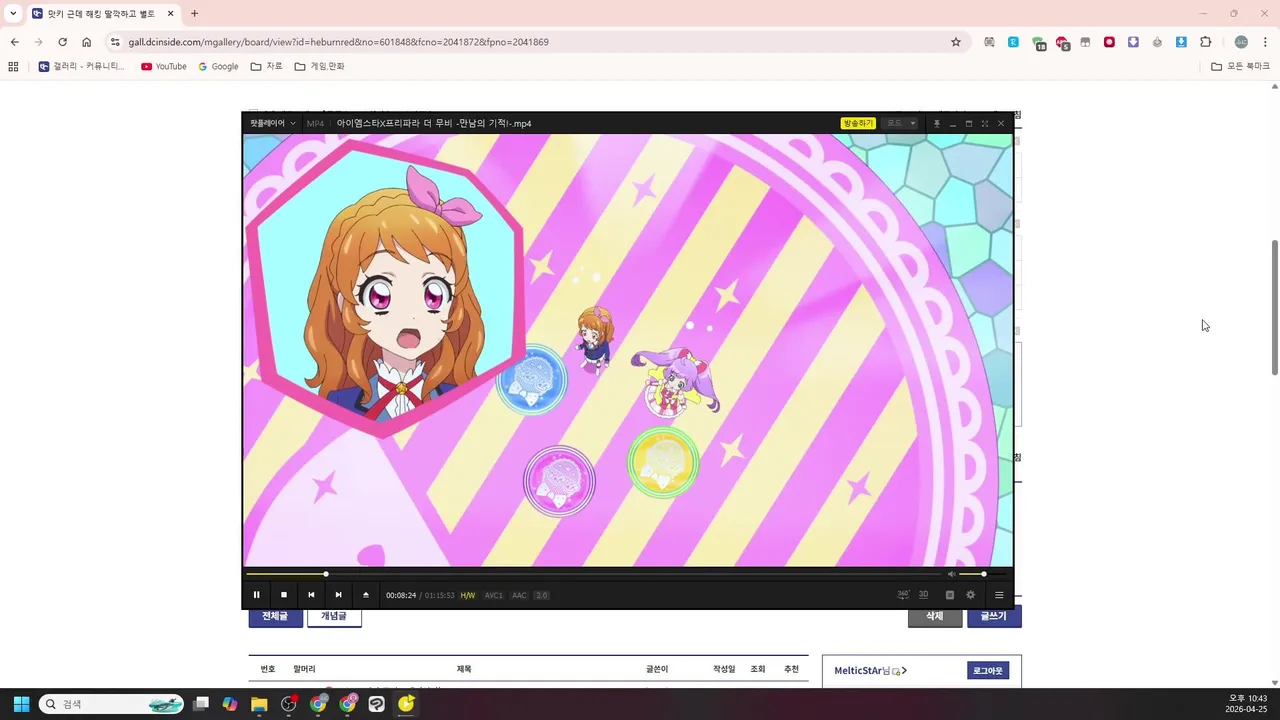
Task: Open the 모든 북마크 folder
Action: [x=1240, y=66]
